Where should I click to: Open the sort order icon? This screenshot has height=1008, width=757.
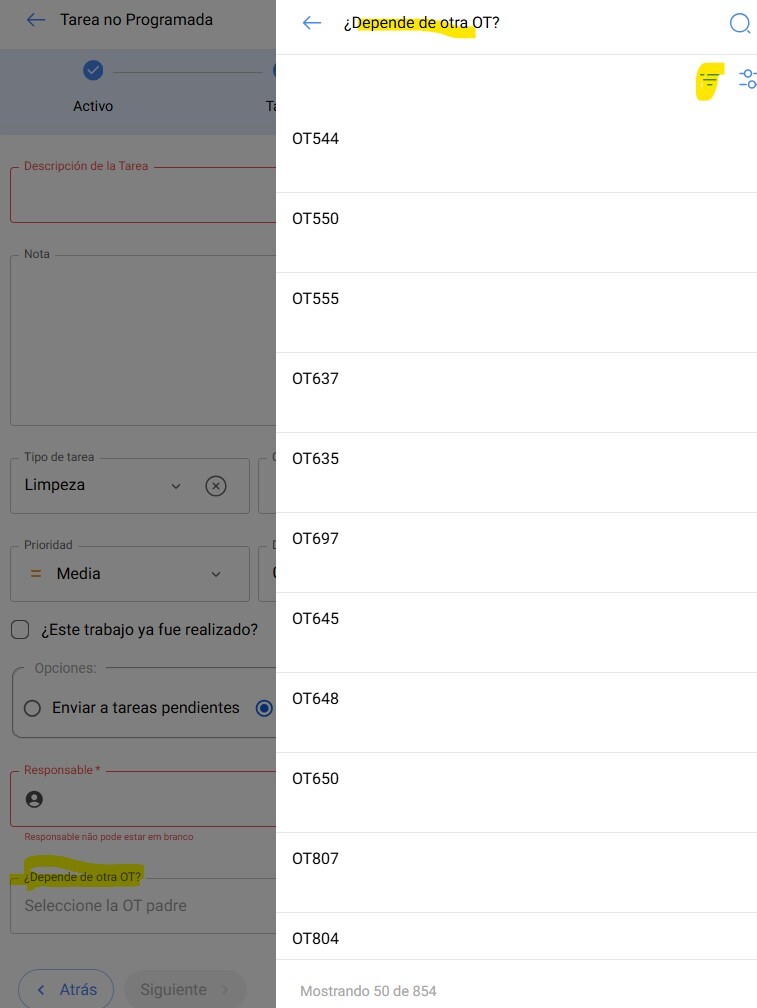[x=709, y=80]
